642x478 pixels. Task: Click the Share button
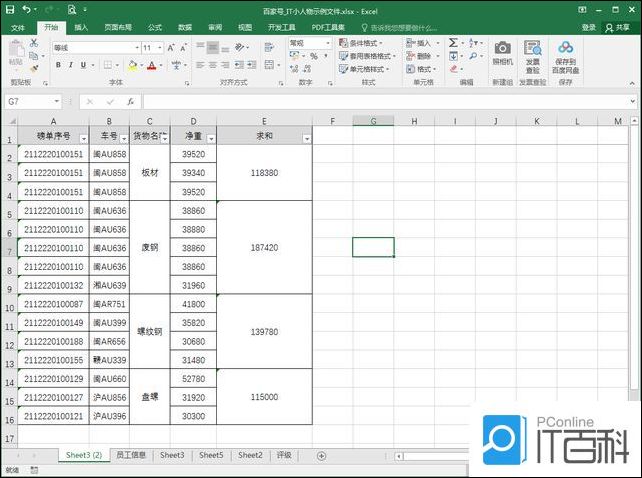click(618, 27)
